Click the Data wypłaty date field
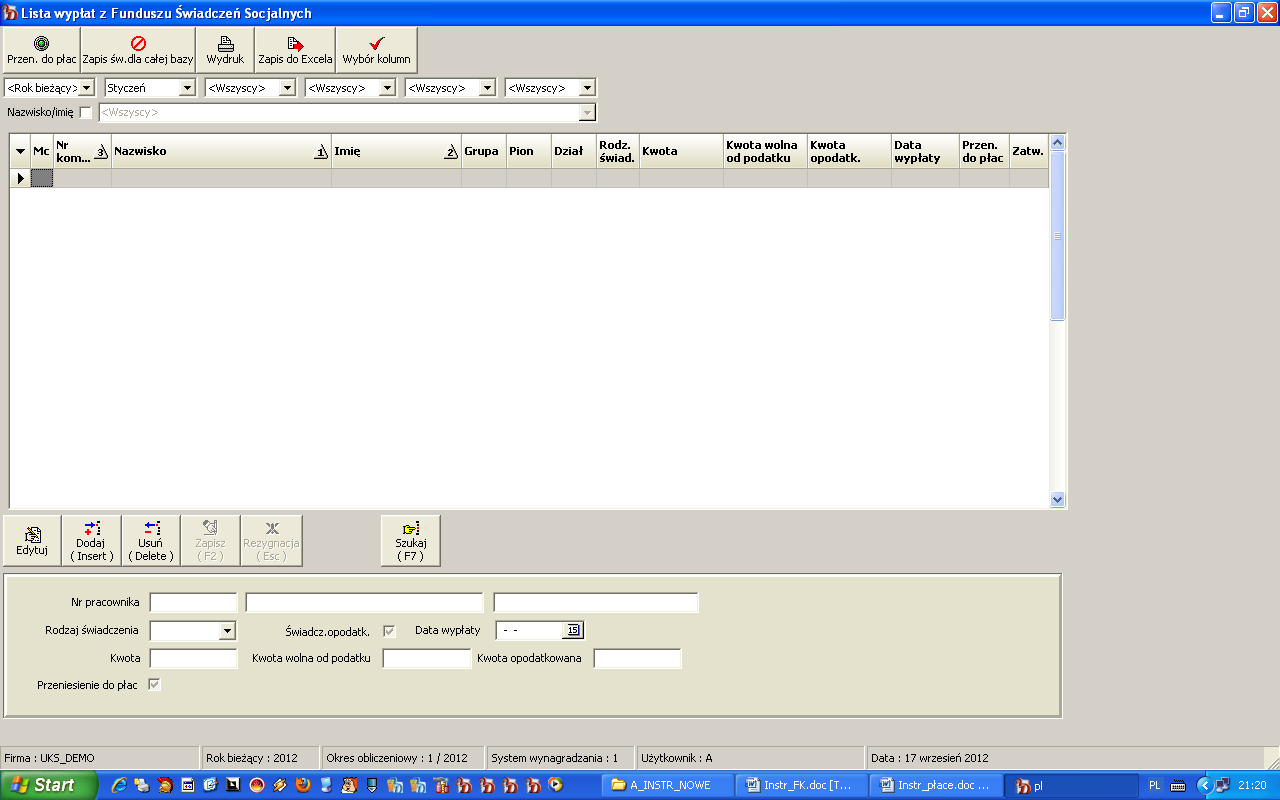 tap(531, 630)
